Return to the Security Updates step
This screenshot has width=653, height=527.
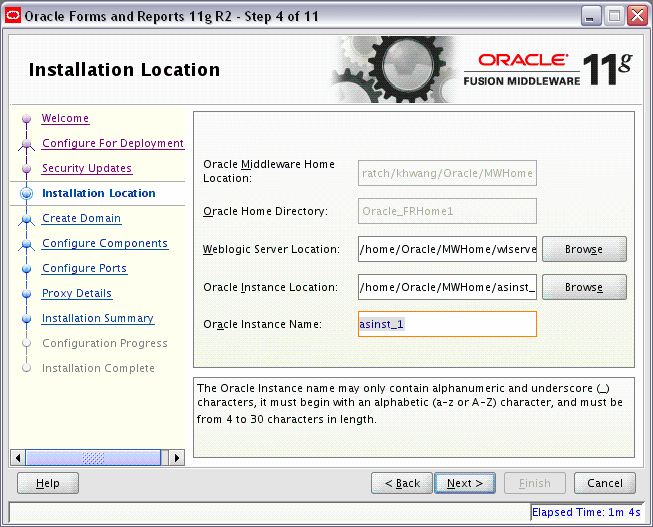coord(87,168)
